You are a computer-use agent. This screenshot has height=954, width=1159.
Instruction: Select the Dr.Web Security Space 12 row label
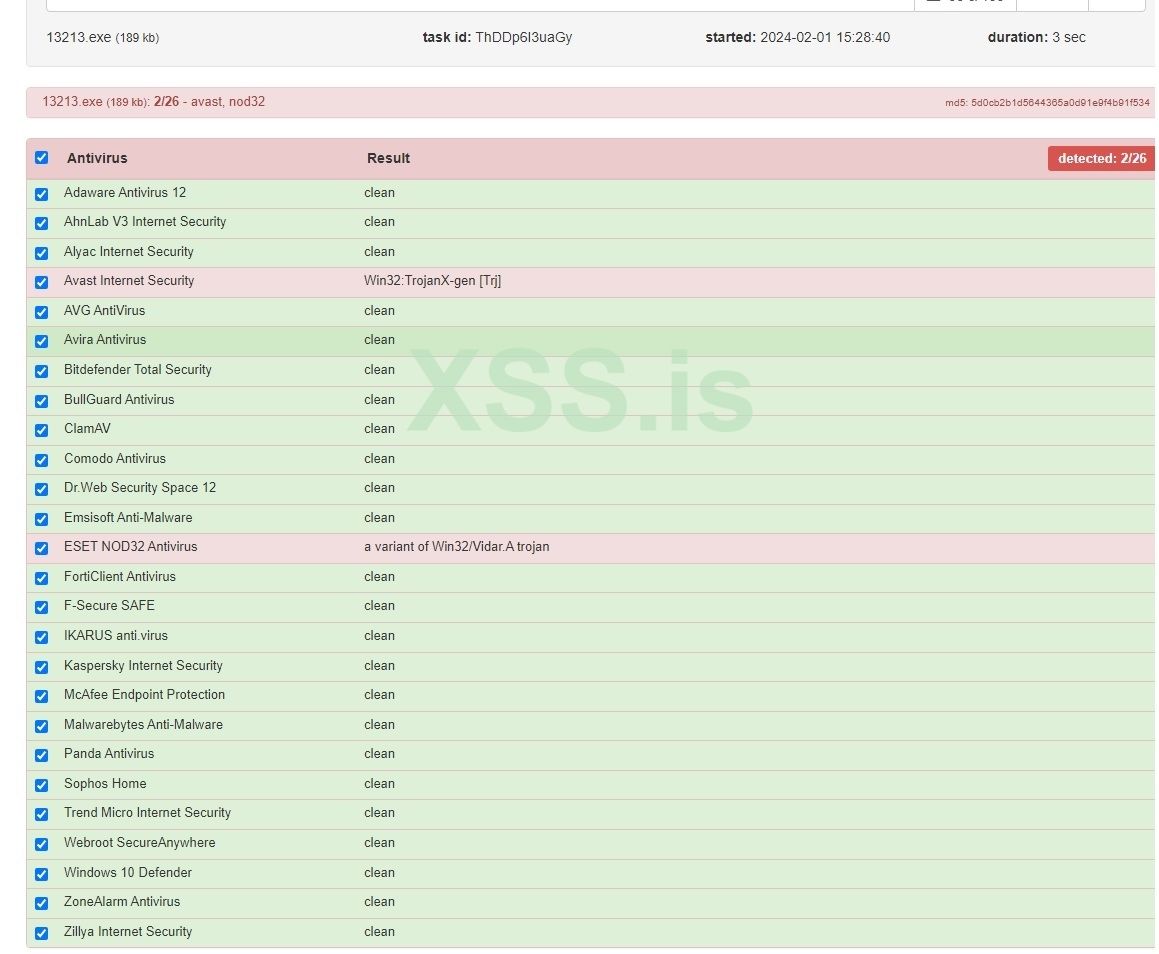140,488
